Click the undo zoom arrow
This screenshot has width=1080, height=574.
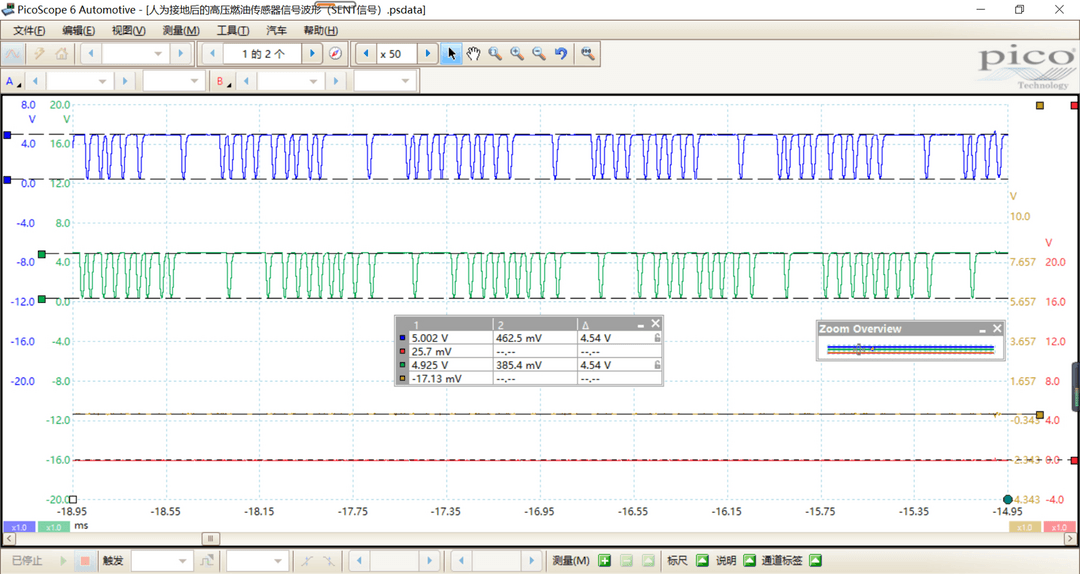tap(561, 54)
